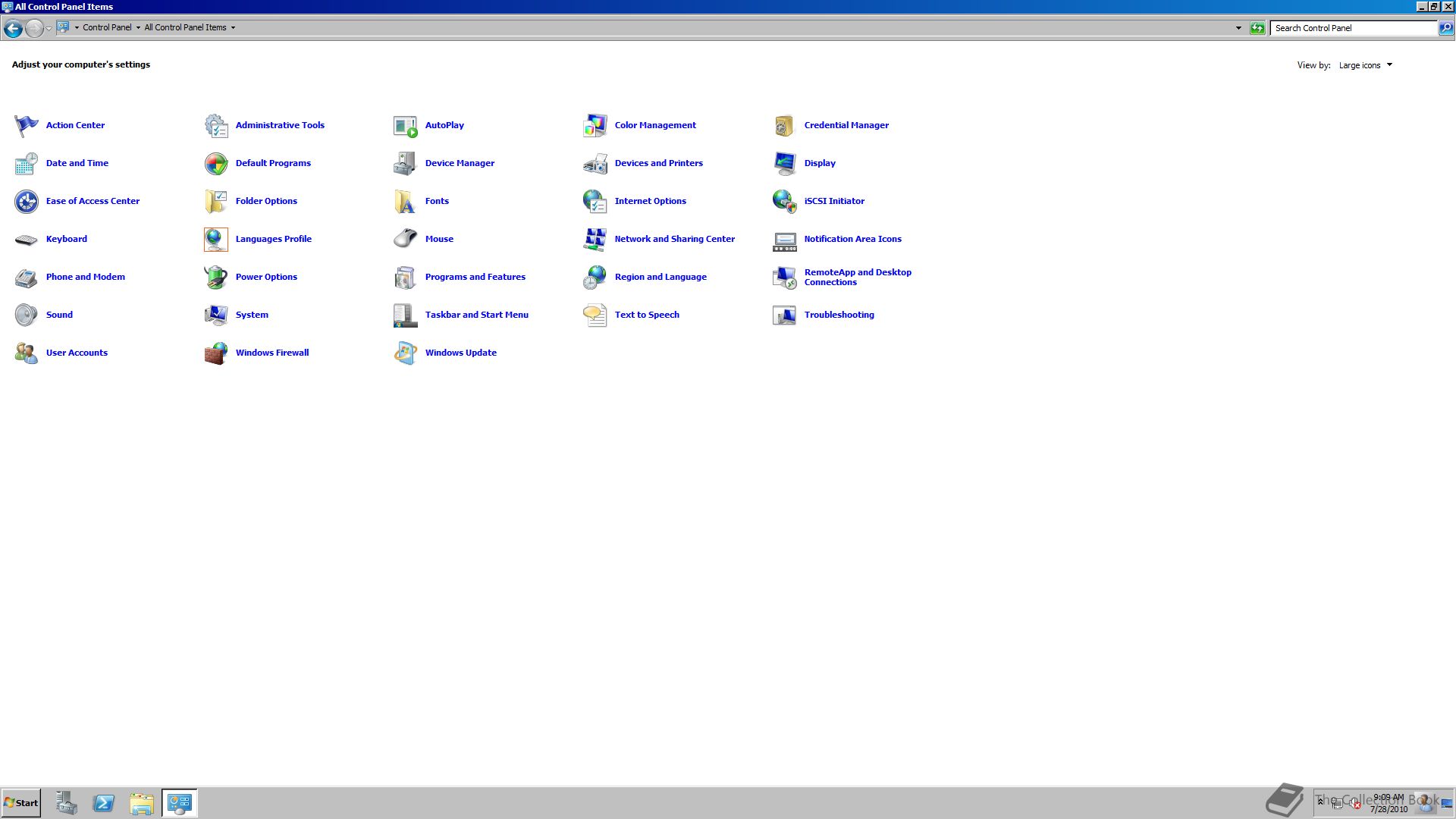Viewport: 1456px width, 819px height.
Task: Click the Credential Manager vault icon
Action: tap(785, 125)
